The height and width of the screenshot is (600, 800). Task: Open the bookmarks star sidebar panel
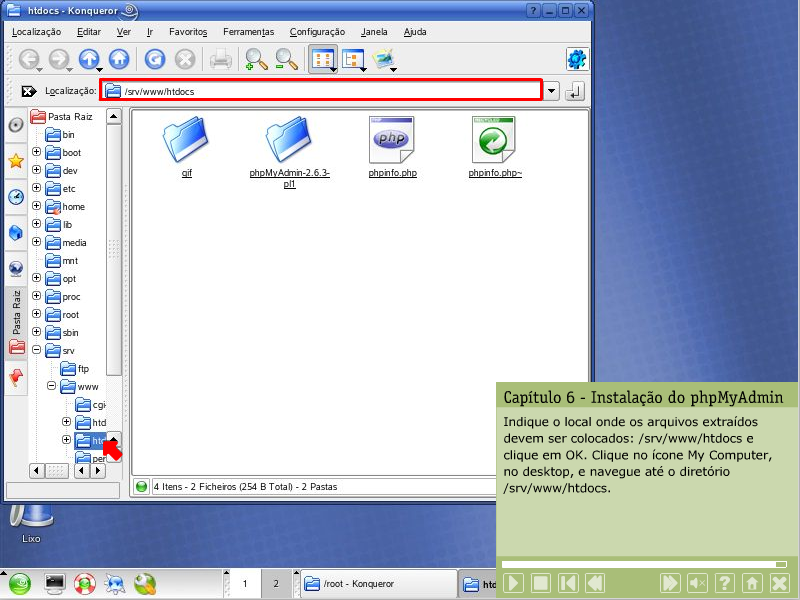click(16, 161)
